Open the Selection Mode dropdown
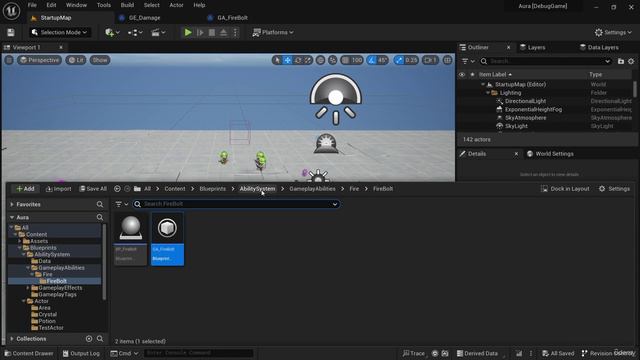The height and width of the screenshot is (360, 640). 60,32
